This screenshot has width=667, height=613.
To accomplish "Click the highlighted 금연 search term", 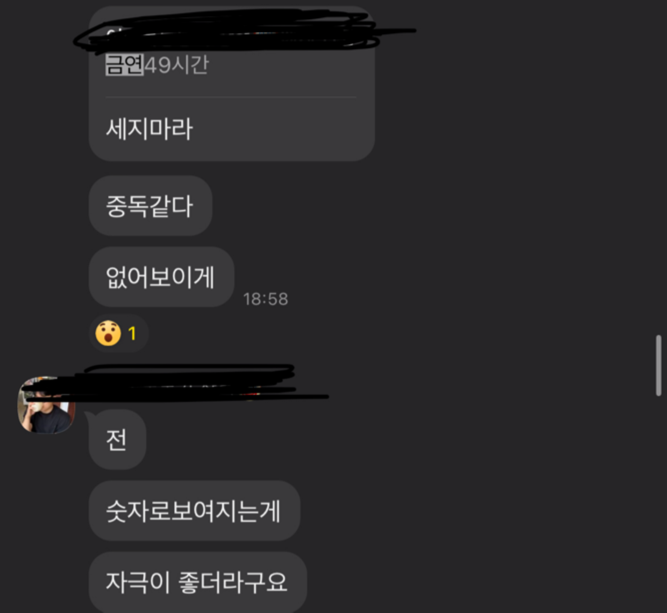I will coord(124,65).
